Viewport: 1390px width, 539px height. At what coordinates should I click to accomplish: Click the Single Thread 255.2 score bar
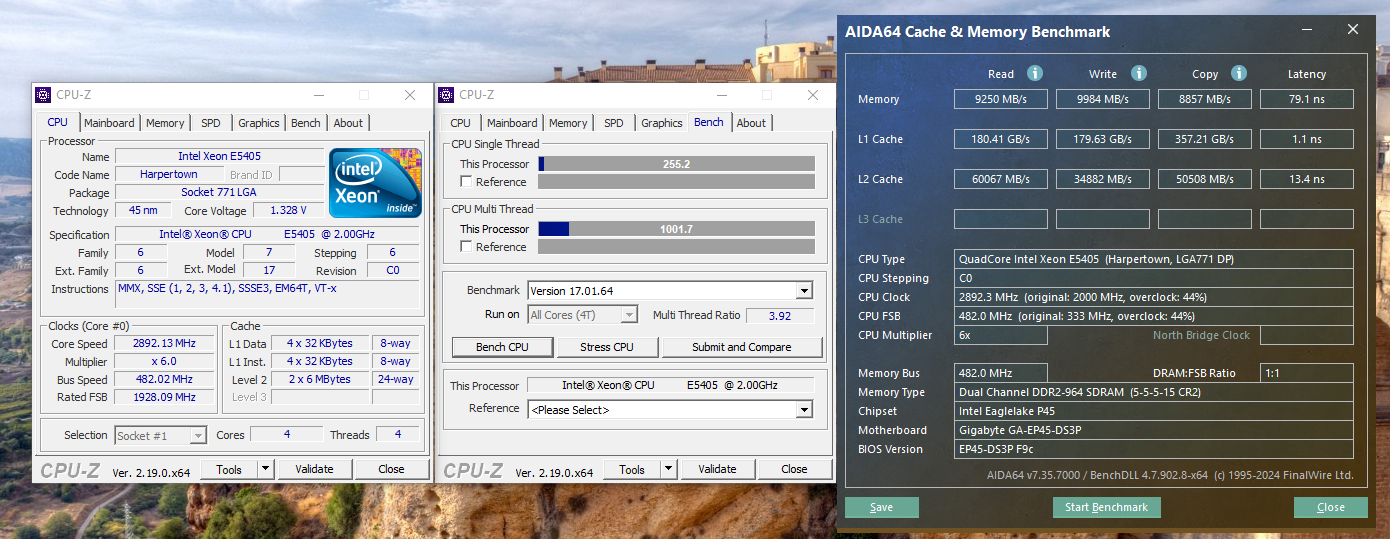(676, 164)
